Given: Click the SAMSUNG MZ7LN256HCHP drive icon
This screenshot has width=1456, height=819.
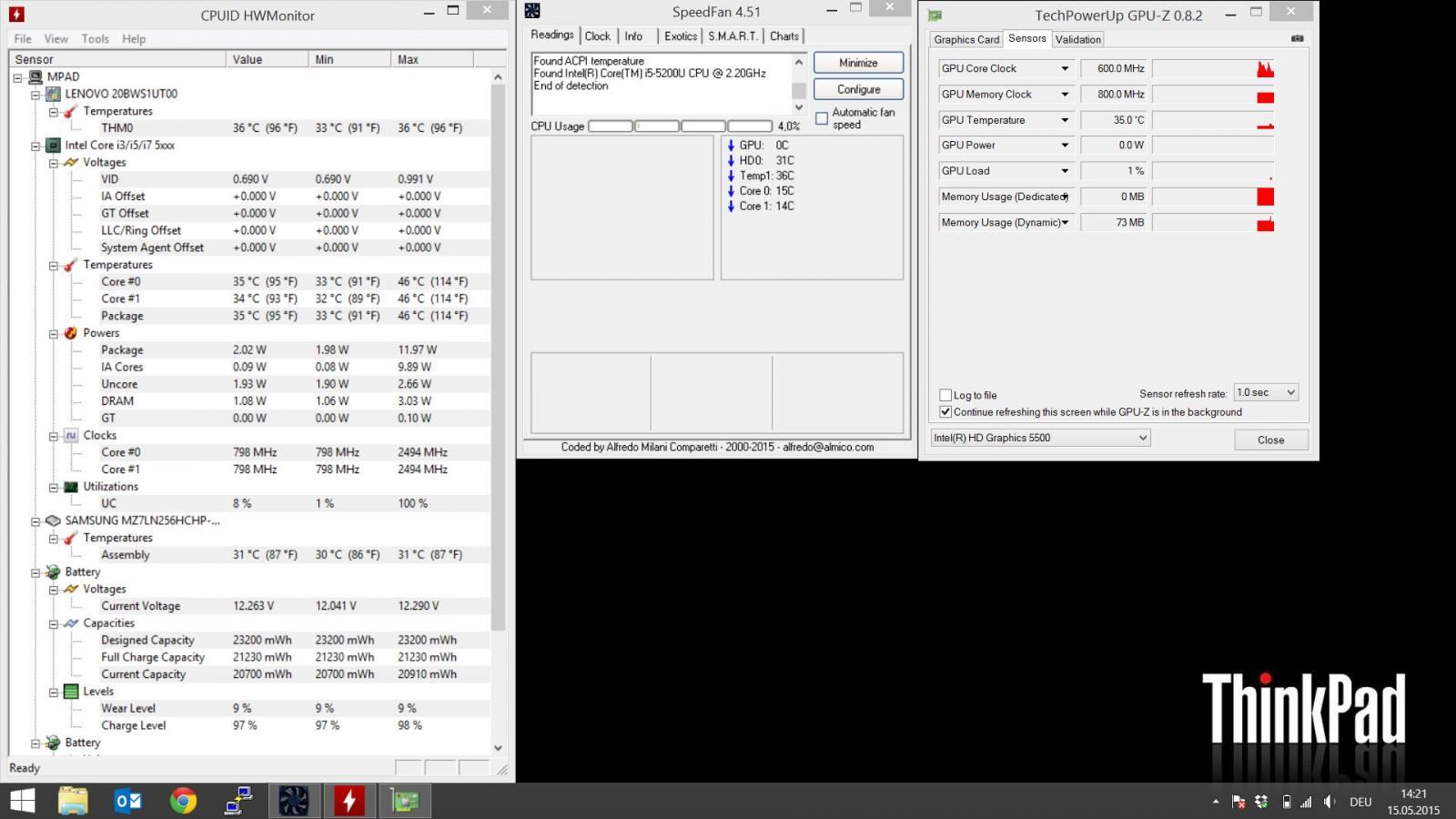Looking at the screenshot, I should (x=53, y=521).
